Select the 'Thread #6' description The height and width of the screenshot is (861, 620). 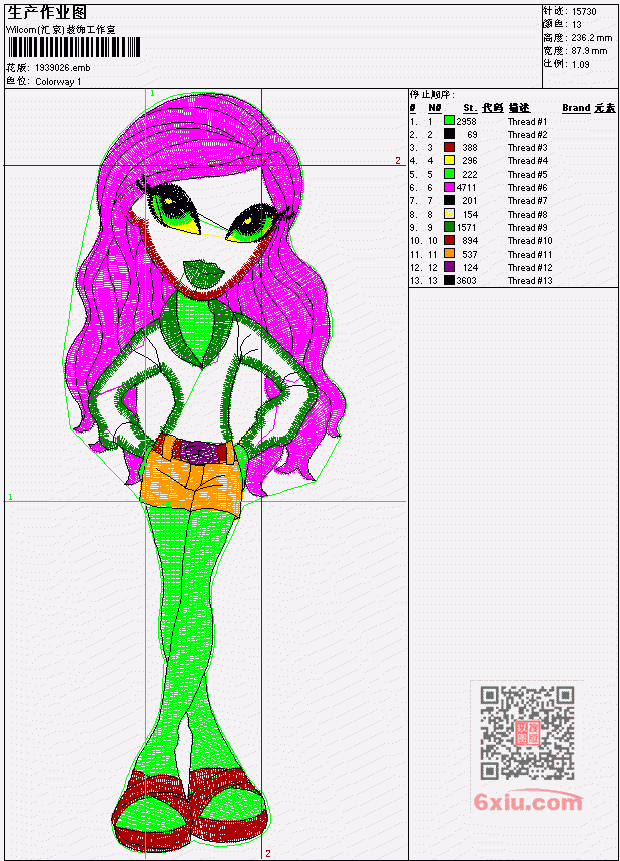pos(527,188)
